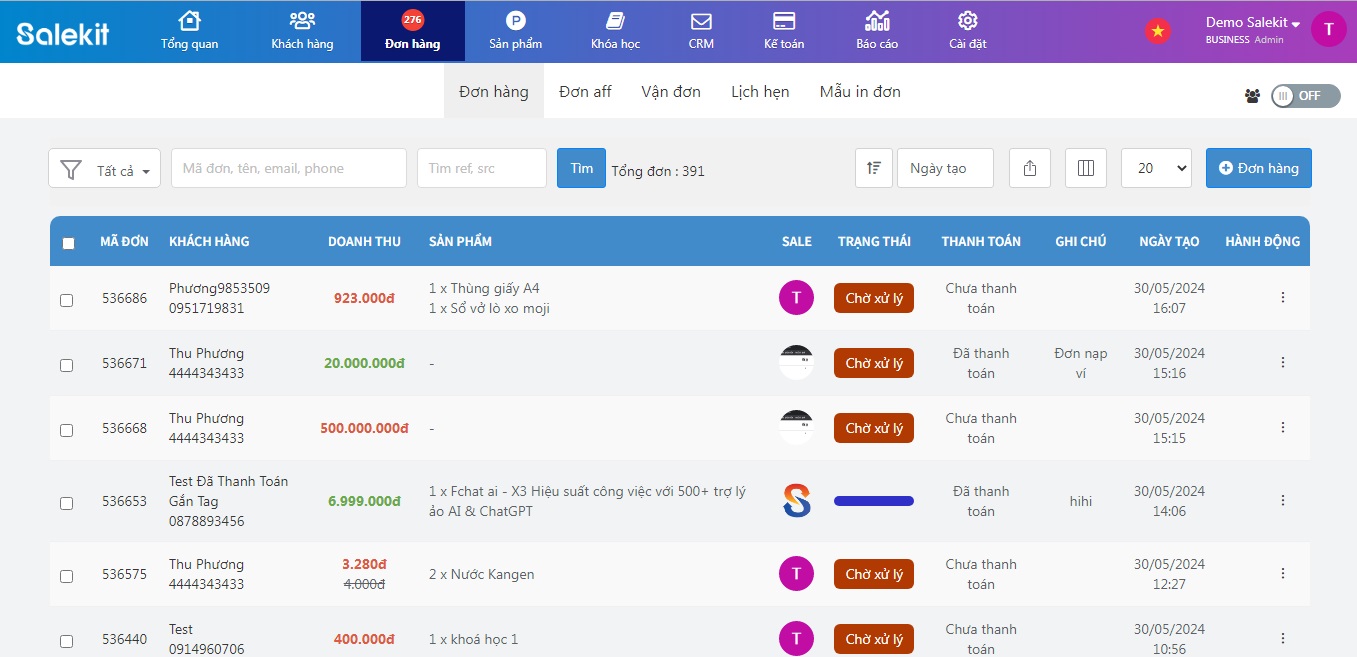Switch to the Vận đơn tab
Image resolution: width=1357 pixels, height=657 pixels.
click(671, 92)
